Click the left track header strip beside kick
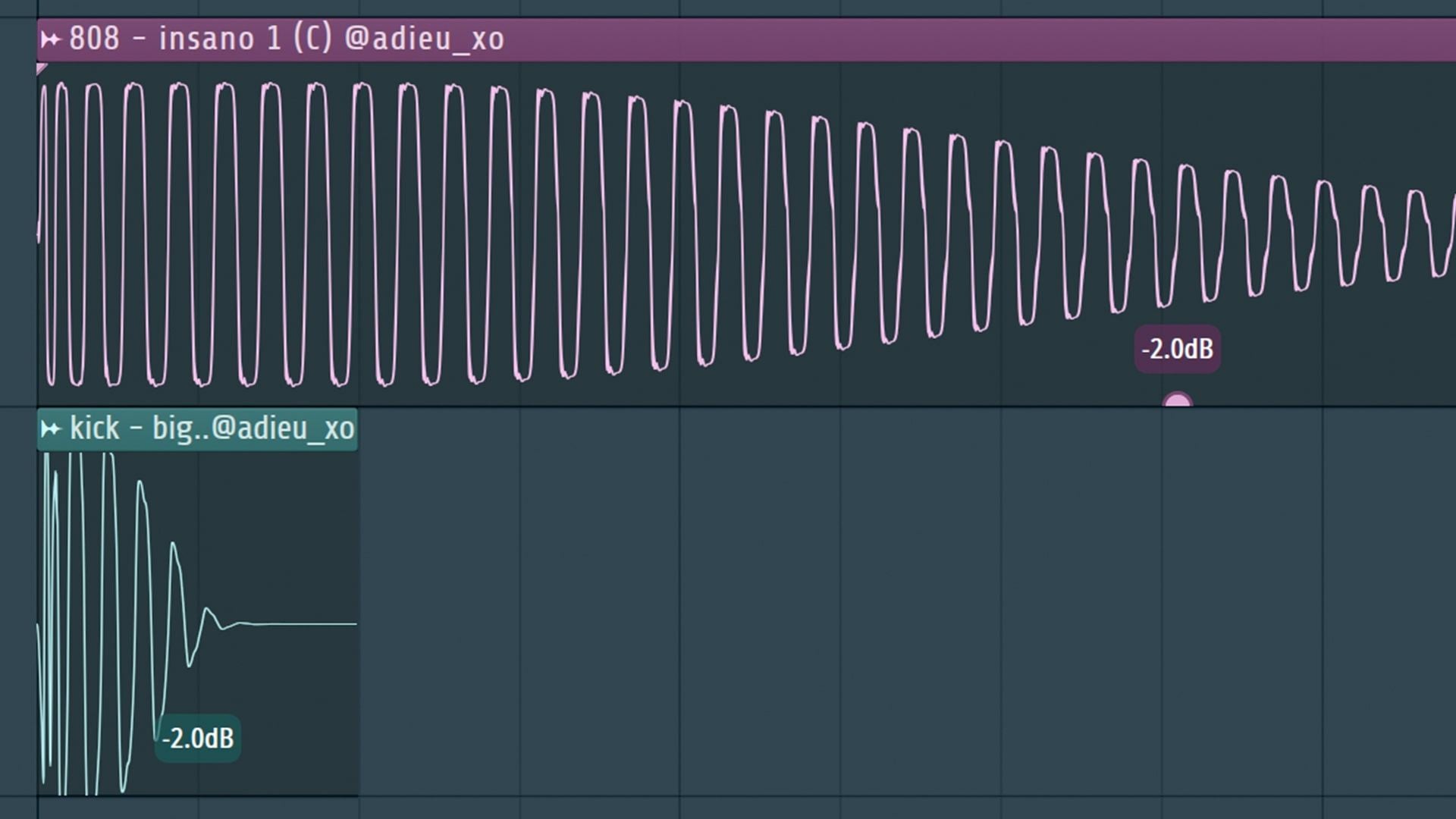Screen dimensions: 1456x819 click(17, 607)
